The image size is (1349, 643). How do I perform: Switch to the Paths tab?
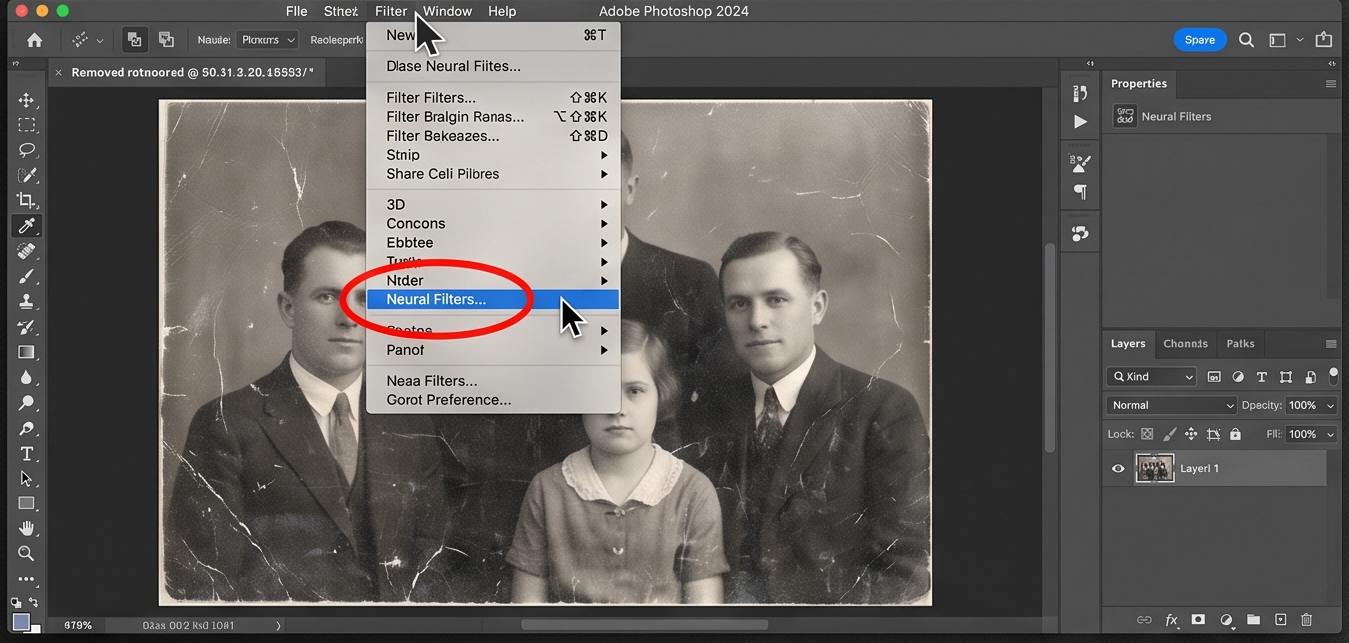pyautogui.click(x=1240, y=343)
